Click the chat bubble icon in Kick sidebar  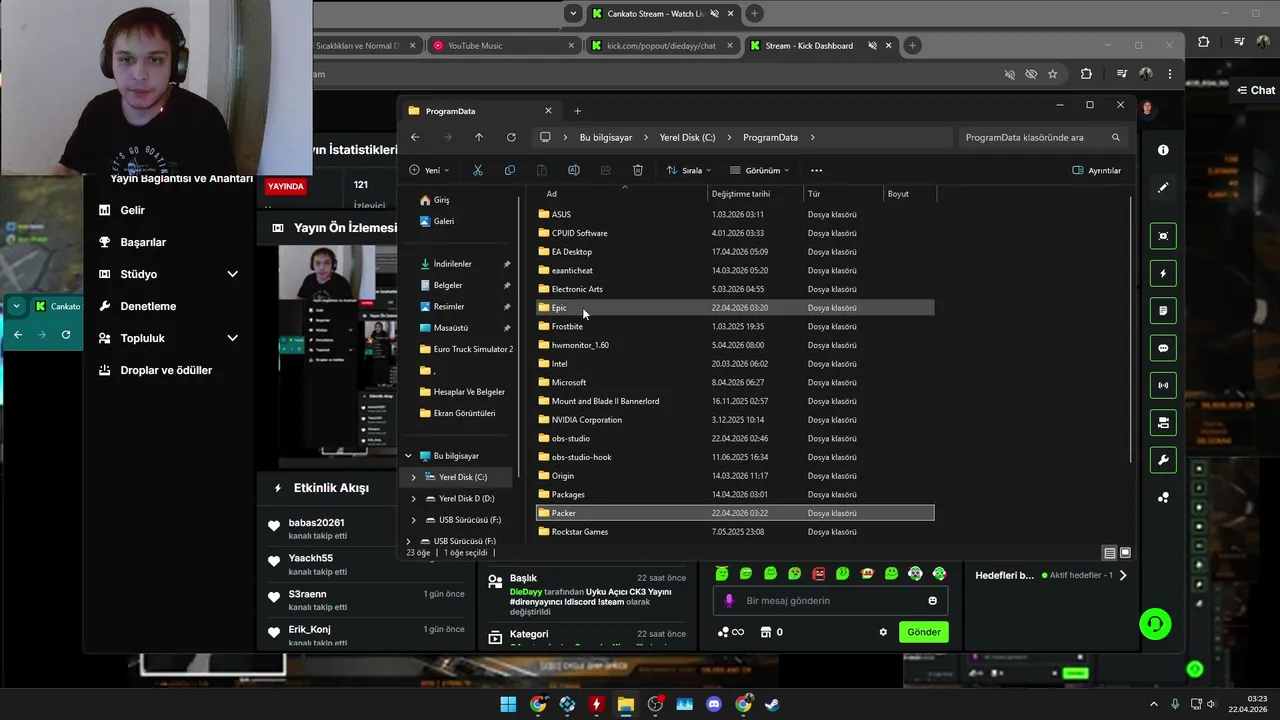[x=1163, y=348]
